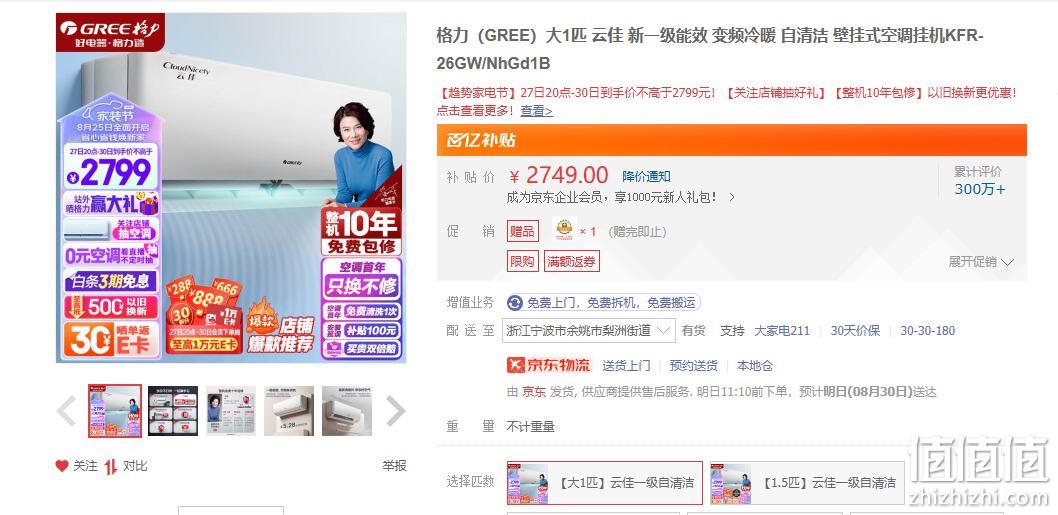Click the 增值业务 blue circular service icon
This screenshot has height=515, width=1058.
click(515, 303)
